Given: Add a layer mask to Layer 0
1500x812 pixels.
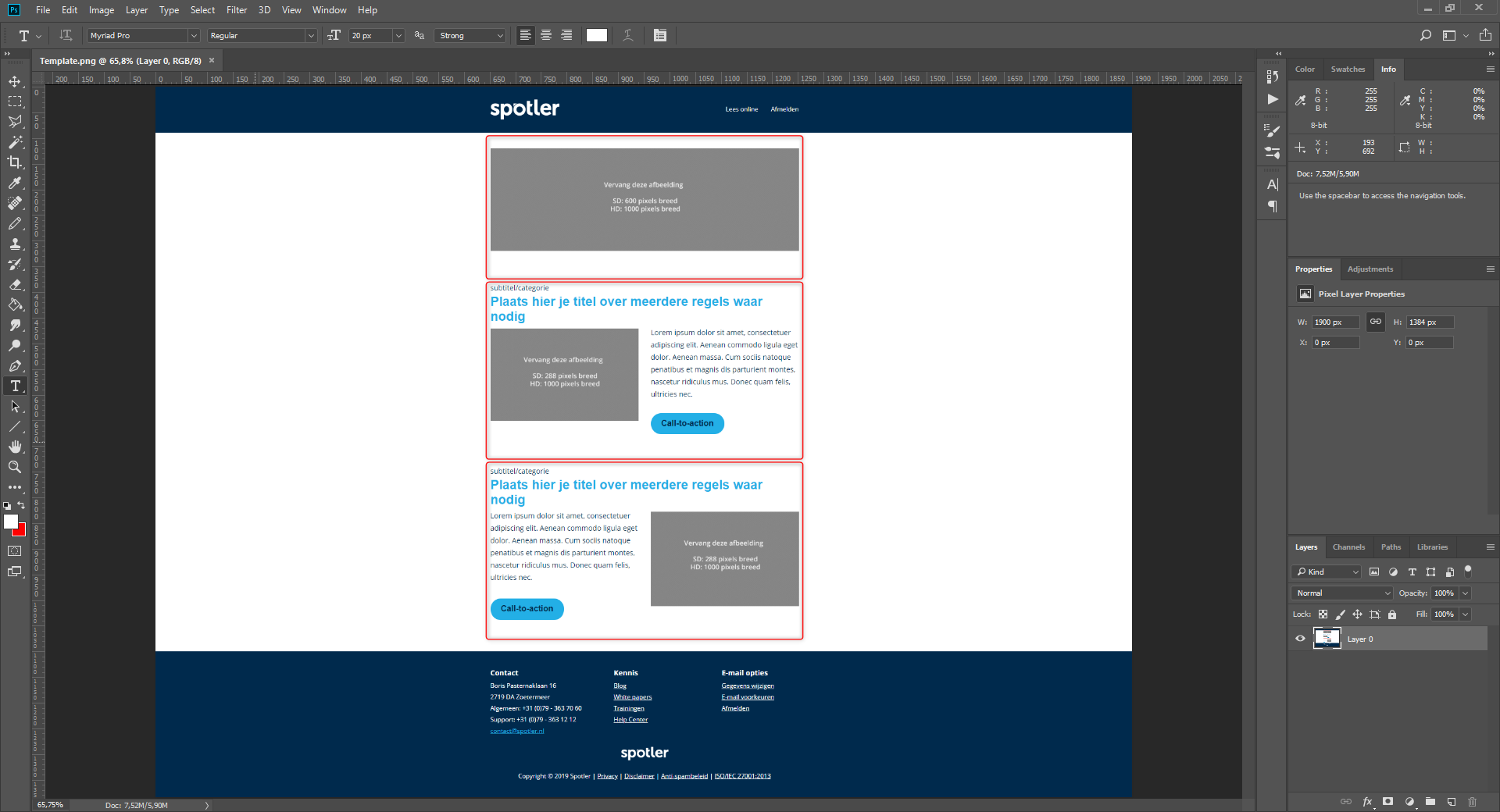Looking at the screenshot, I should [1387, 802].
